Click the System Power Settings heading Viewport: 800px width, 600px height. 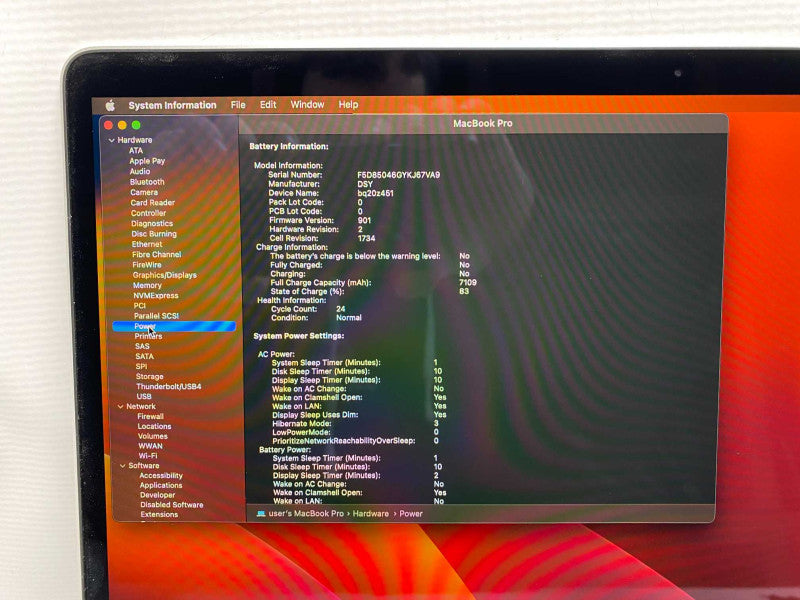point(299,336)
